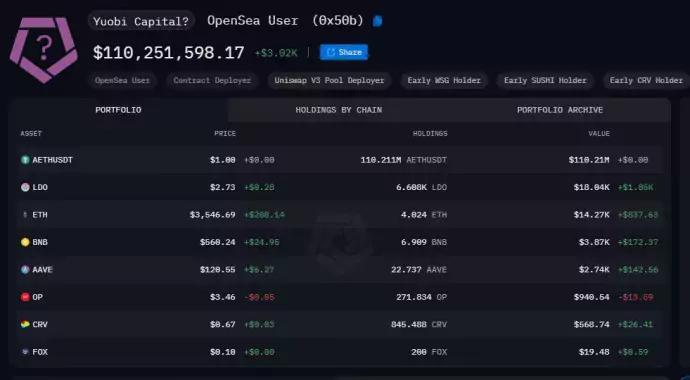The width and height of the screenshot is (690, 380).
Task: Click the LDO token icon
Action: tap(25, 187)
